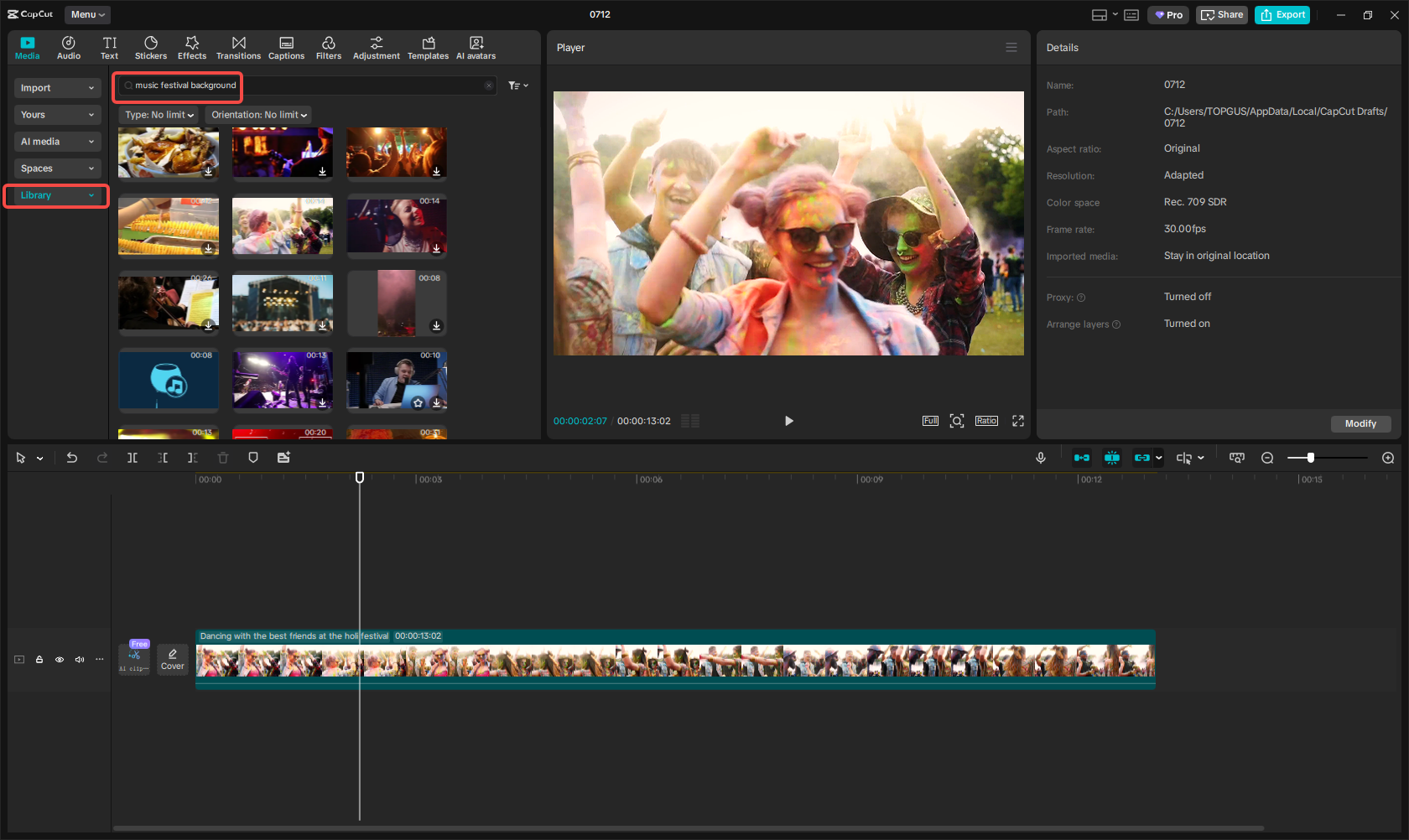Hide the video track with the eye toggle
1409x840 pixels.
pos(59,660)
